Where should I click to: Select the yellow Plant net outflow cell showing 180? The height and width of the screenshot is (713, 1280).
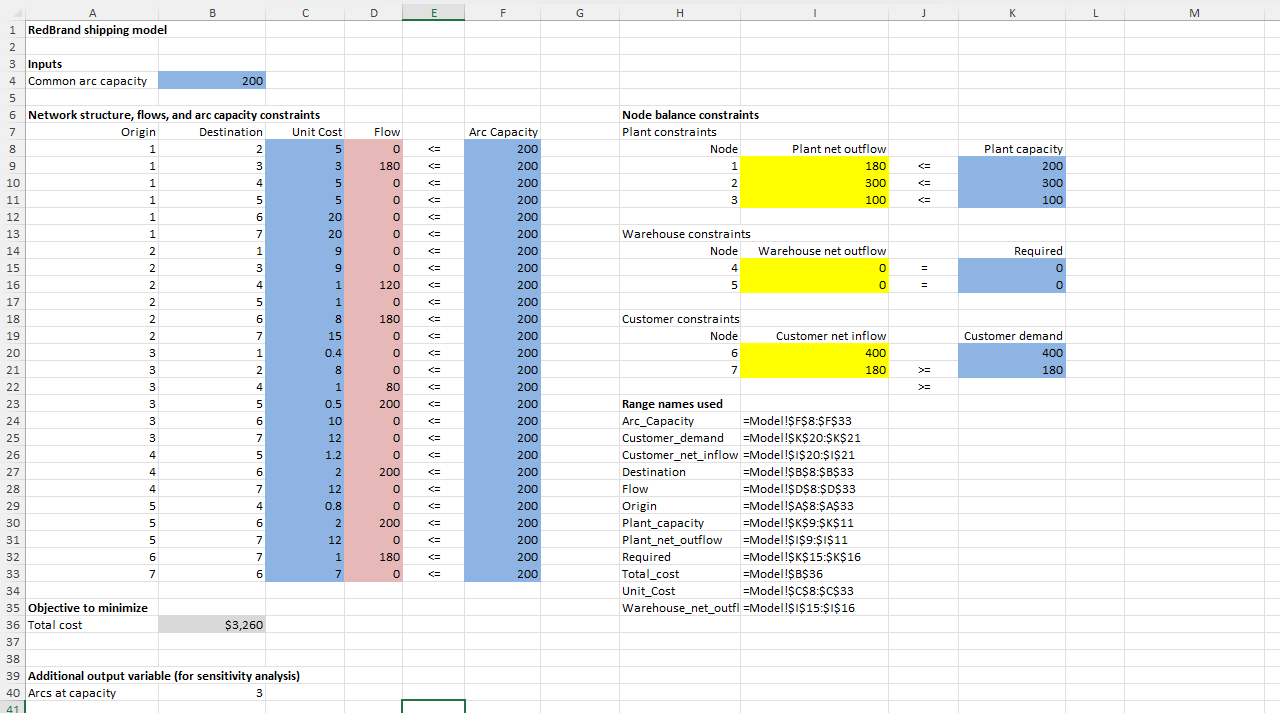pyautogui.click(x=814, y=165)
